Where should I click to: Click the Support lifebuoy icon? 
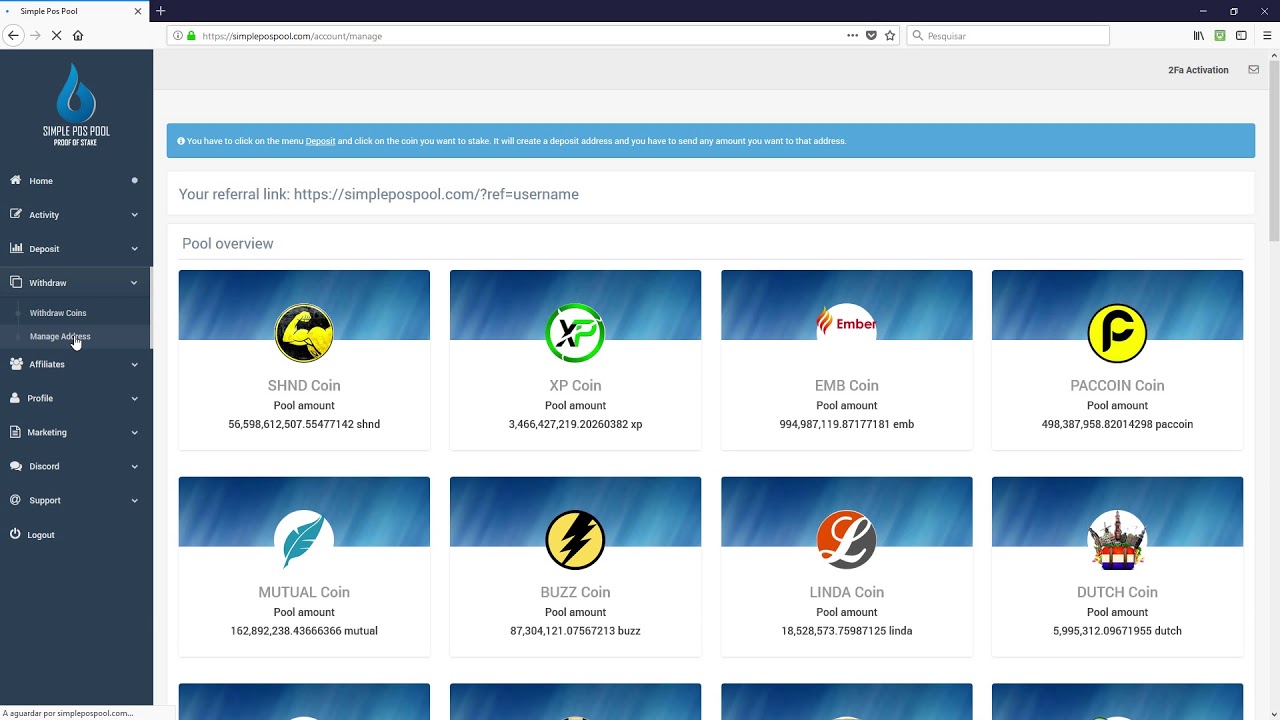tap(15, 500)
